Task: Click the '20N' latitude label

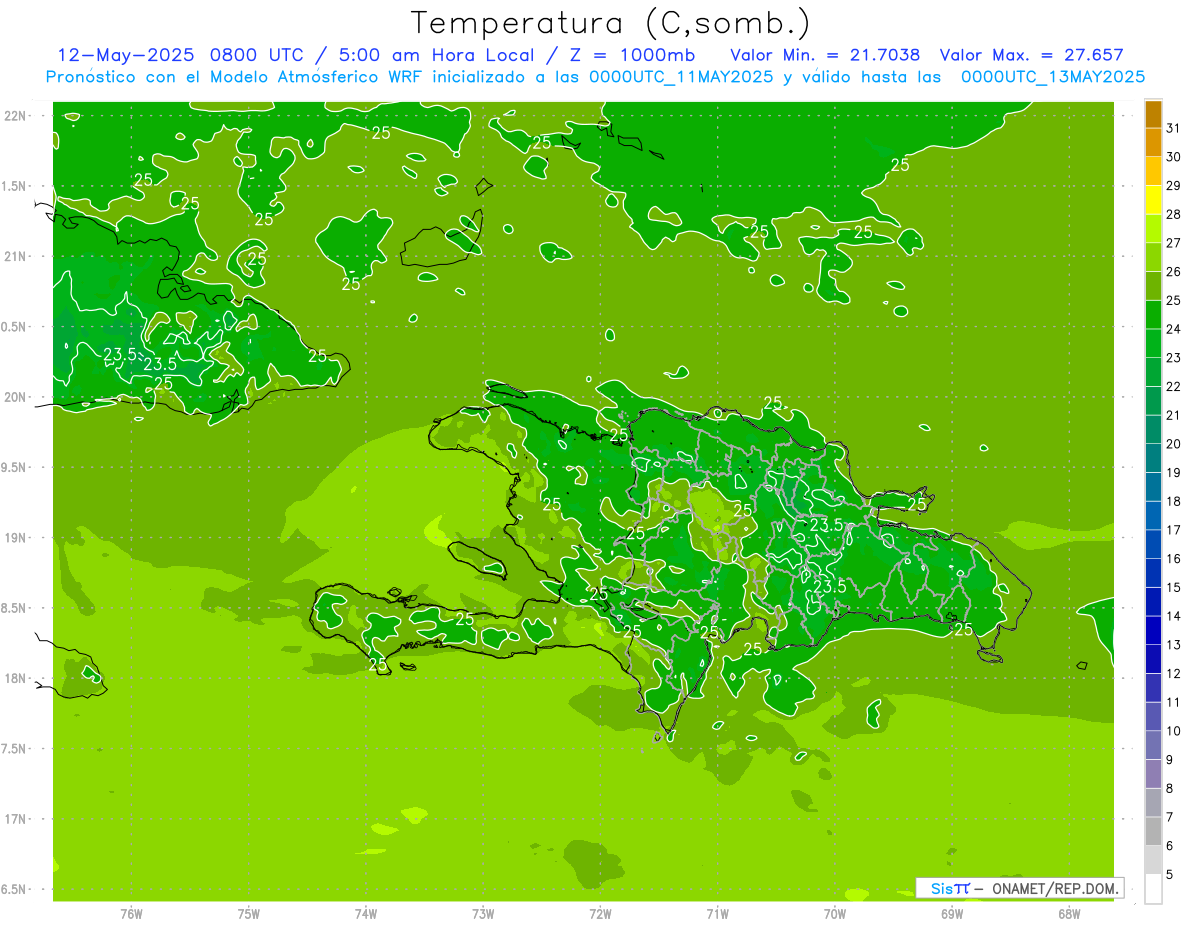Action: pos(17,397)
